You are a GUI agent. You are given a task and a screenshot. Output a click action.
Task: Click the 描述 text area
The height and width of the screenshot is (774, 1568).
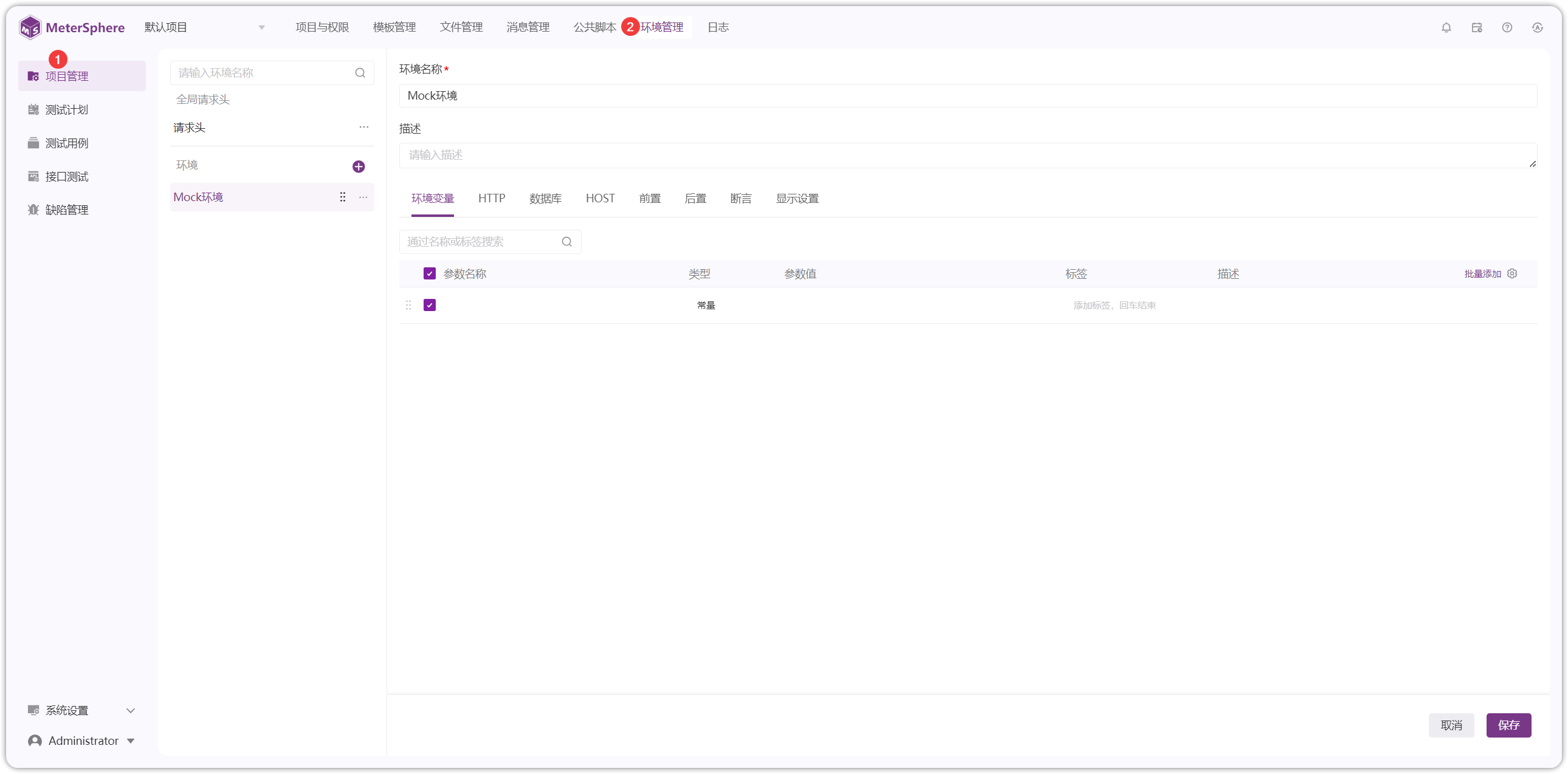968,155
